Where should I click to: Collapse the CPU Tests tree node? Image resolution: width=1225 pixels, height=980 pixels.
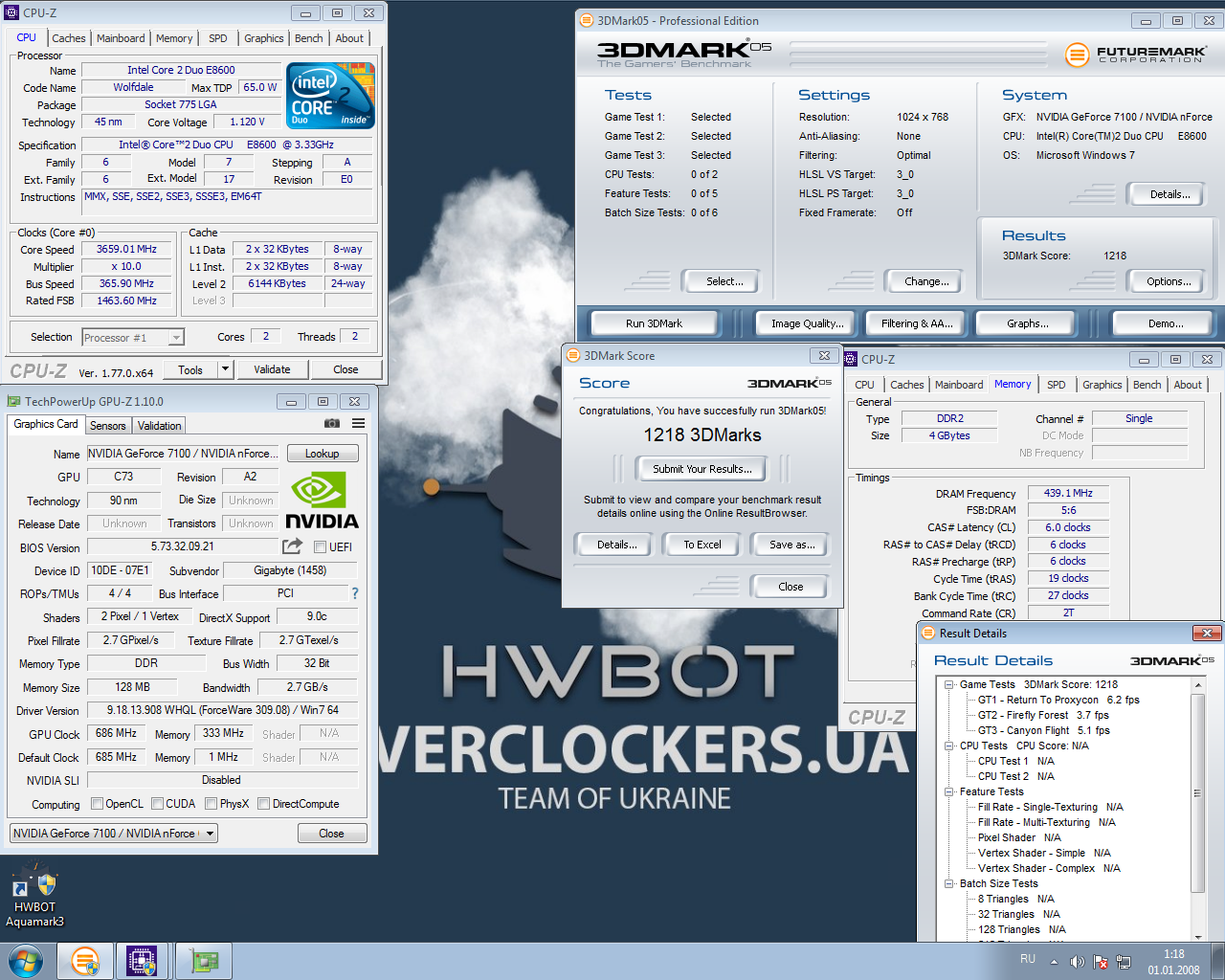pyautogui.click(x=948, y=746)
